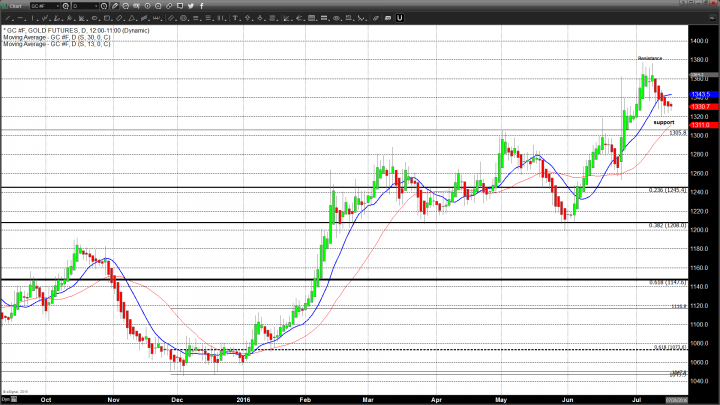Click the Facebook share icon

202,6
